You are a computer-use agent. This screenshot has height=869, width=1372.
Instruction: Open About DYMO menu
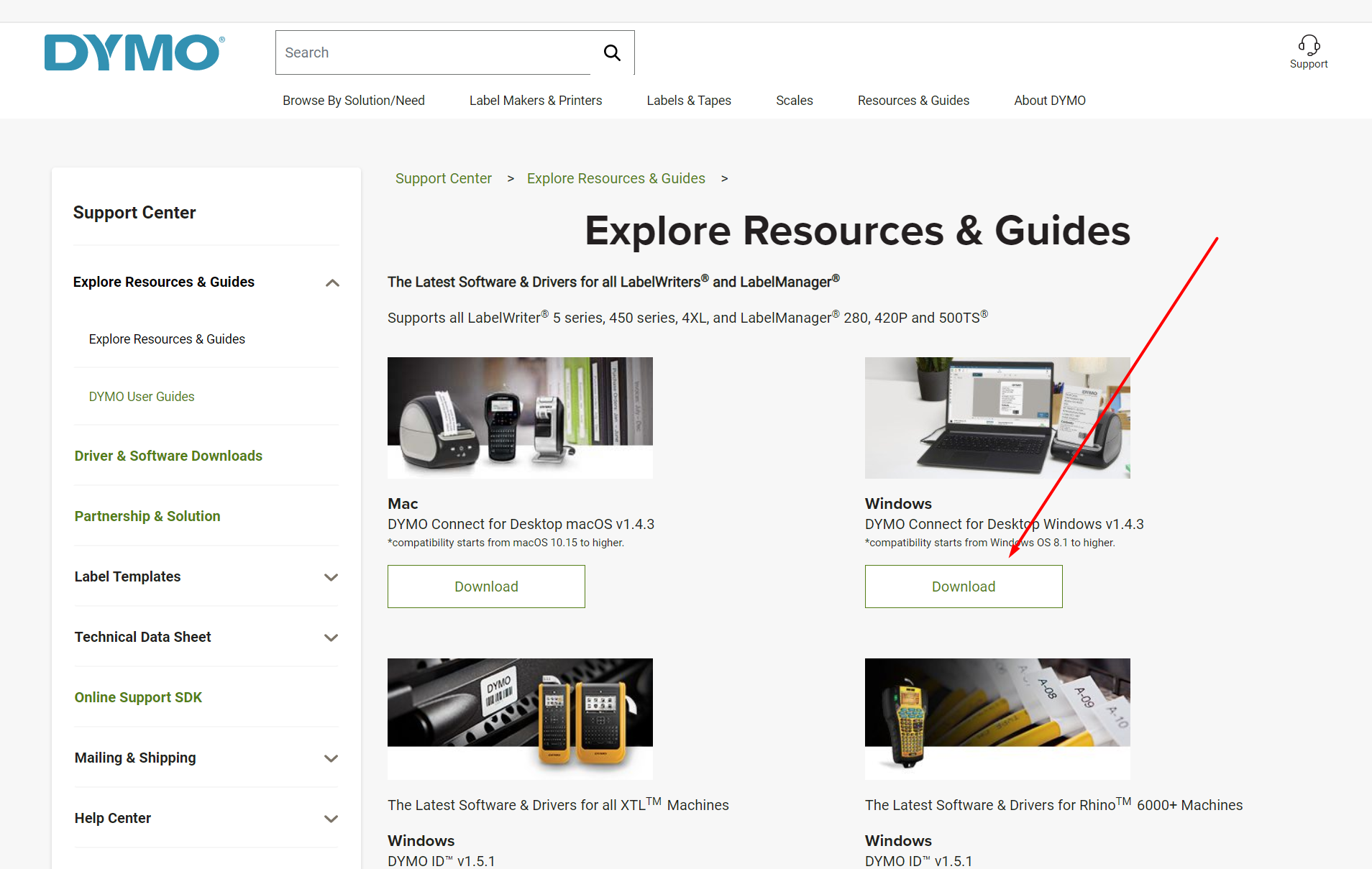click(1050, 101)
